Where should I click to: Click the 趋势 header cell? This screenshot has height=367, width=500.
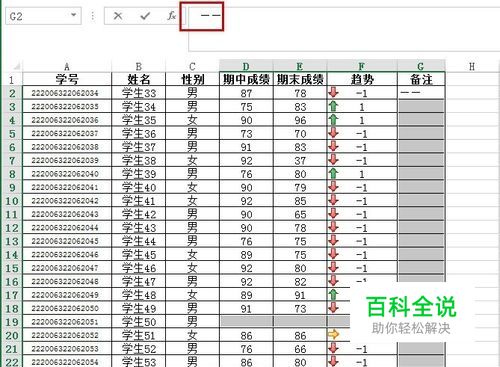point(362,79)
